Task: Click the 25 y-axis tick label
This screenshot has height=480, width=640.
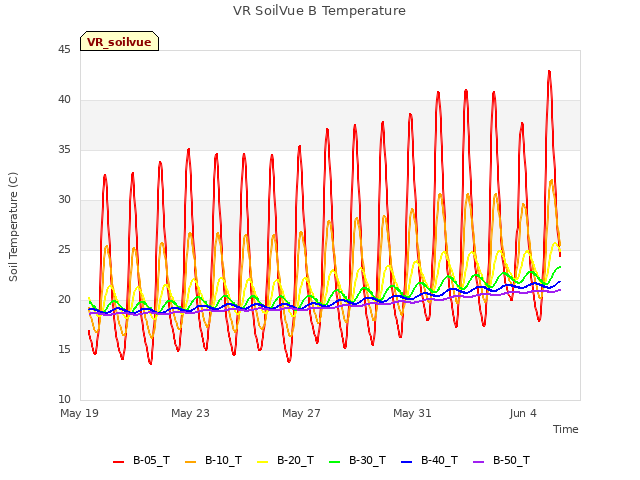Action: (x=64, y=250)
